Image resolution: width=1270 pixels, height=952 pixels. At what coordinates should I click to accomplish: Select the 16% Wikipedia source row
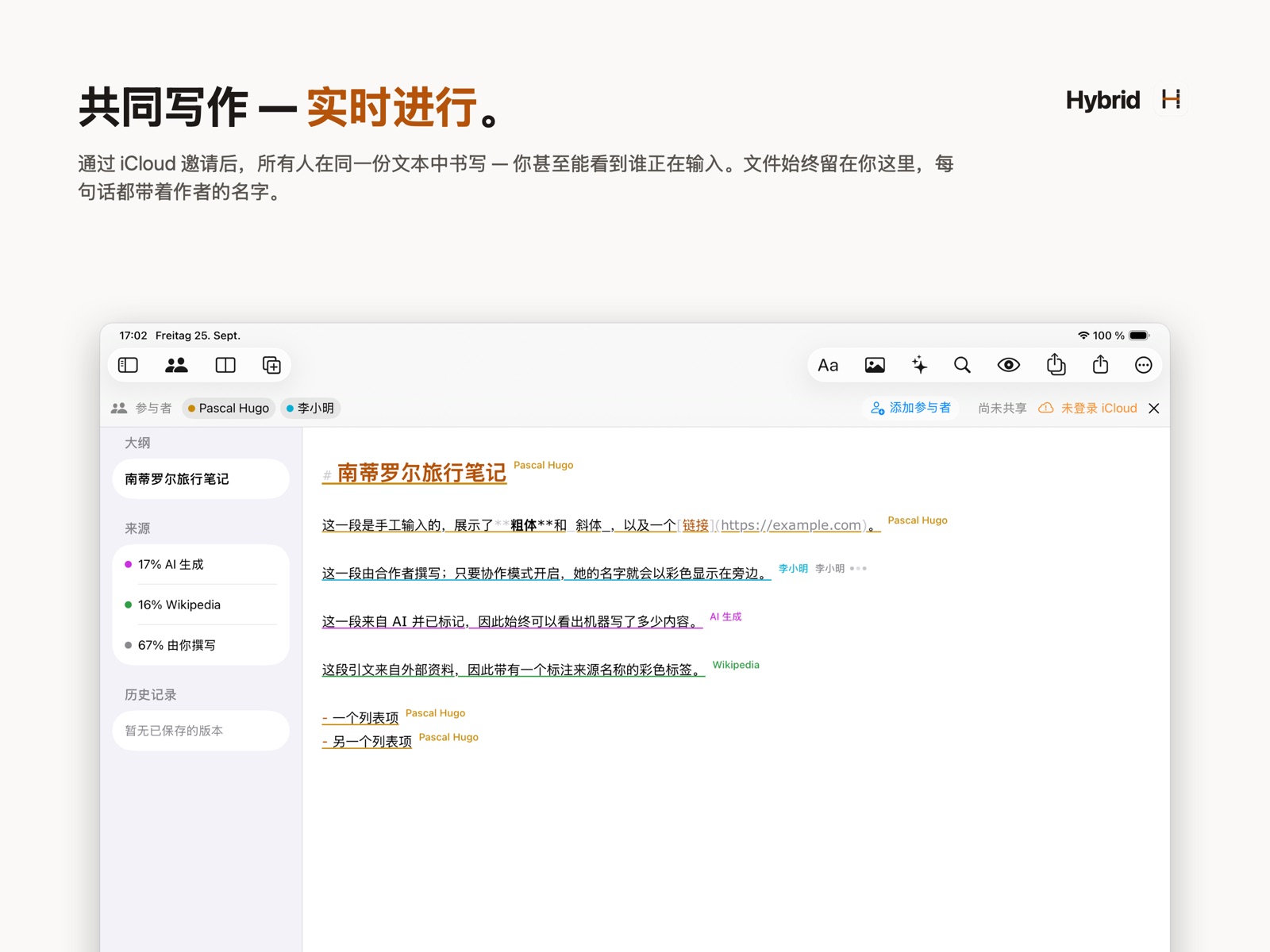(201, 605)
